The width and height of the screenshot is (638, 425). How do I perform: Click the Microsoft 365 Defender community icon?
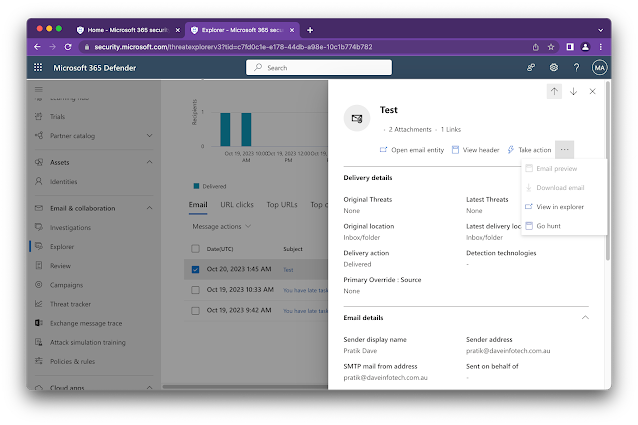pyautogui.click(x=531, y=68)
